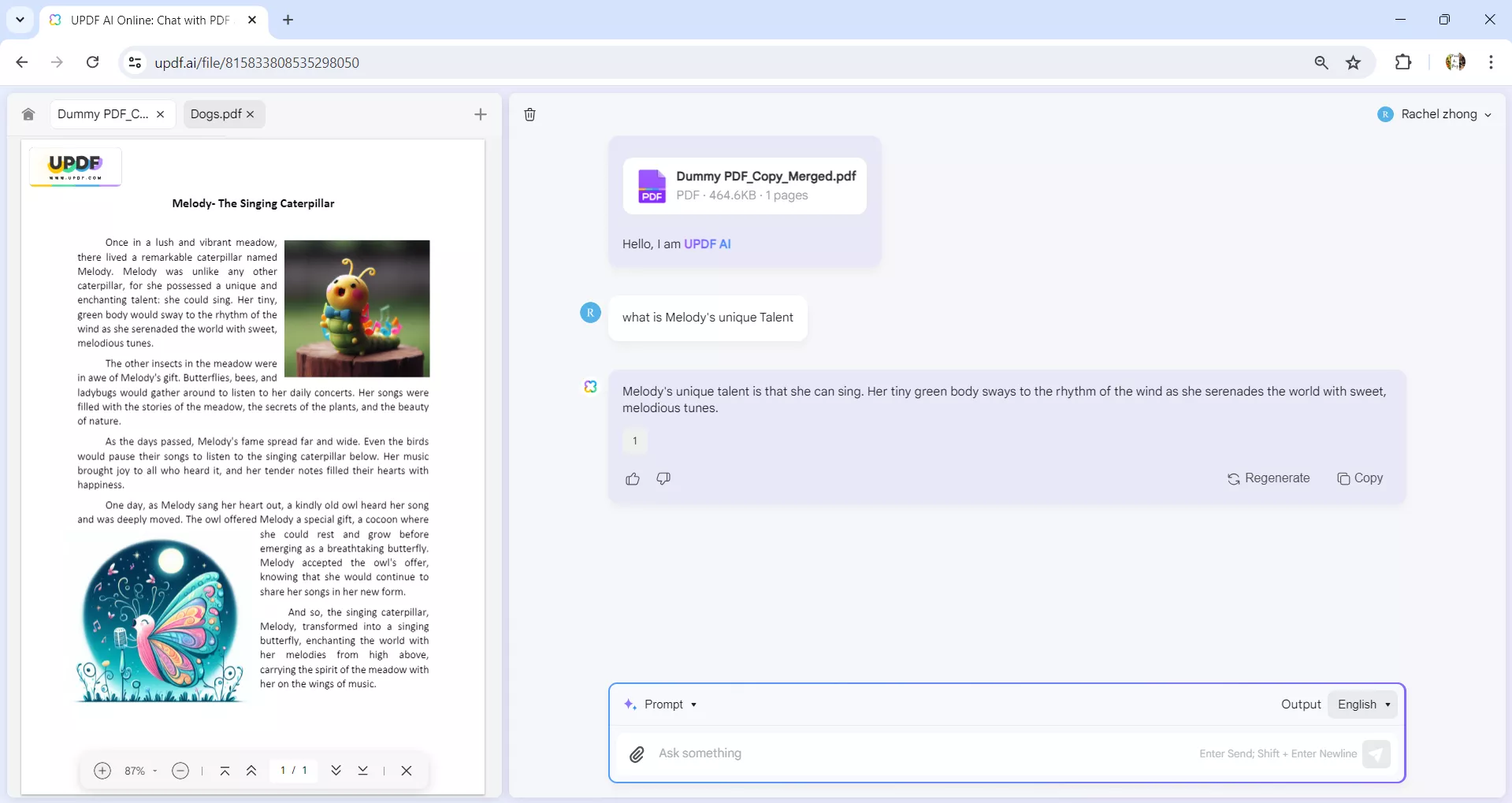Image resolution: width=1512 pixels, height=803 pixels.
Task: Jump to the last page of the PDF
Action: 362,771
